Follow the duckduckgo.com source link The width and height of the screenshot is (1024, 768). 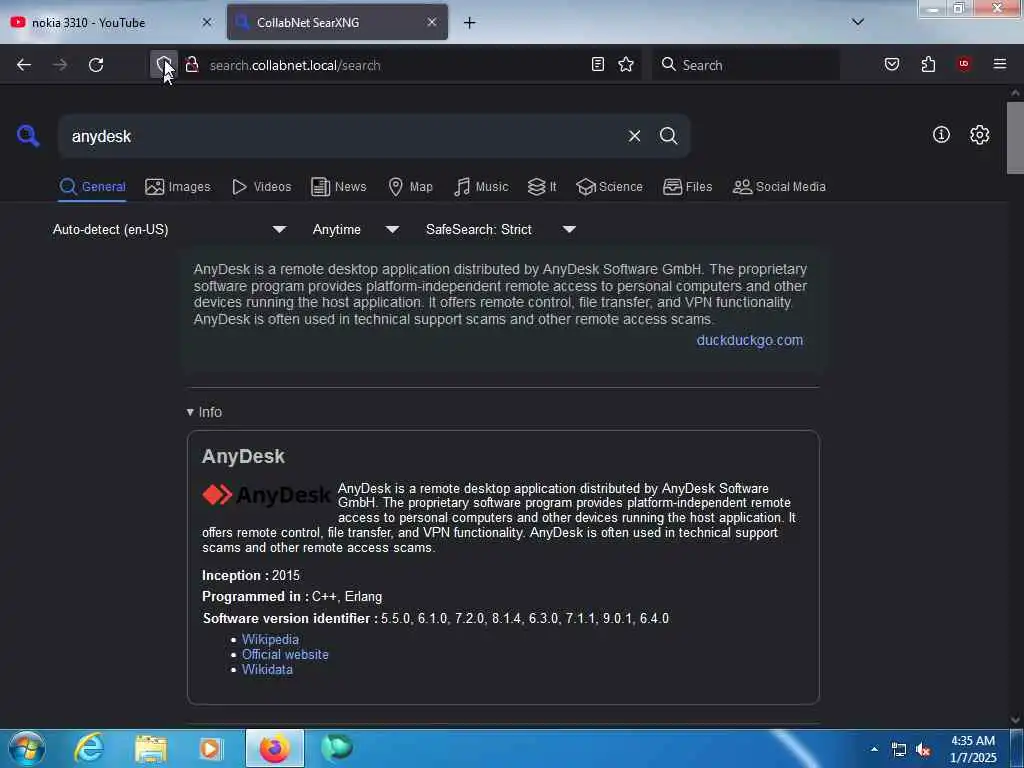pyautogui.click(x=750, y=340)
